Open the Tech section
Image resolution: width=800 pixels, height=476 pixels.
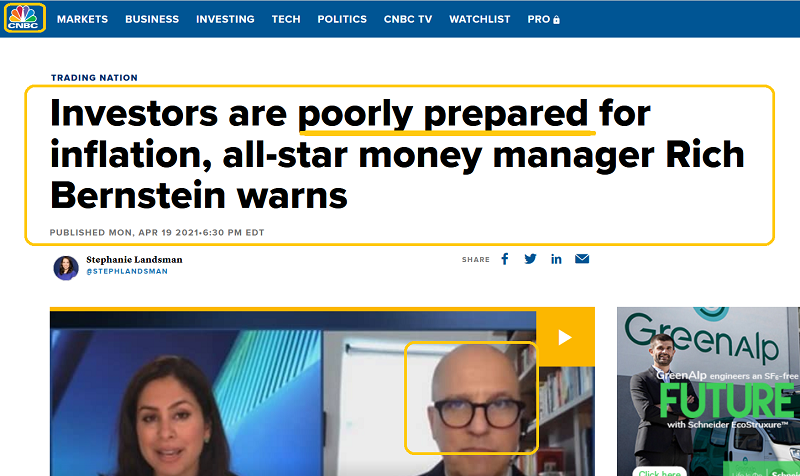pos(286,19)
